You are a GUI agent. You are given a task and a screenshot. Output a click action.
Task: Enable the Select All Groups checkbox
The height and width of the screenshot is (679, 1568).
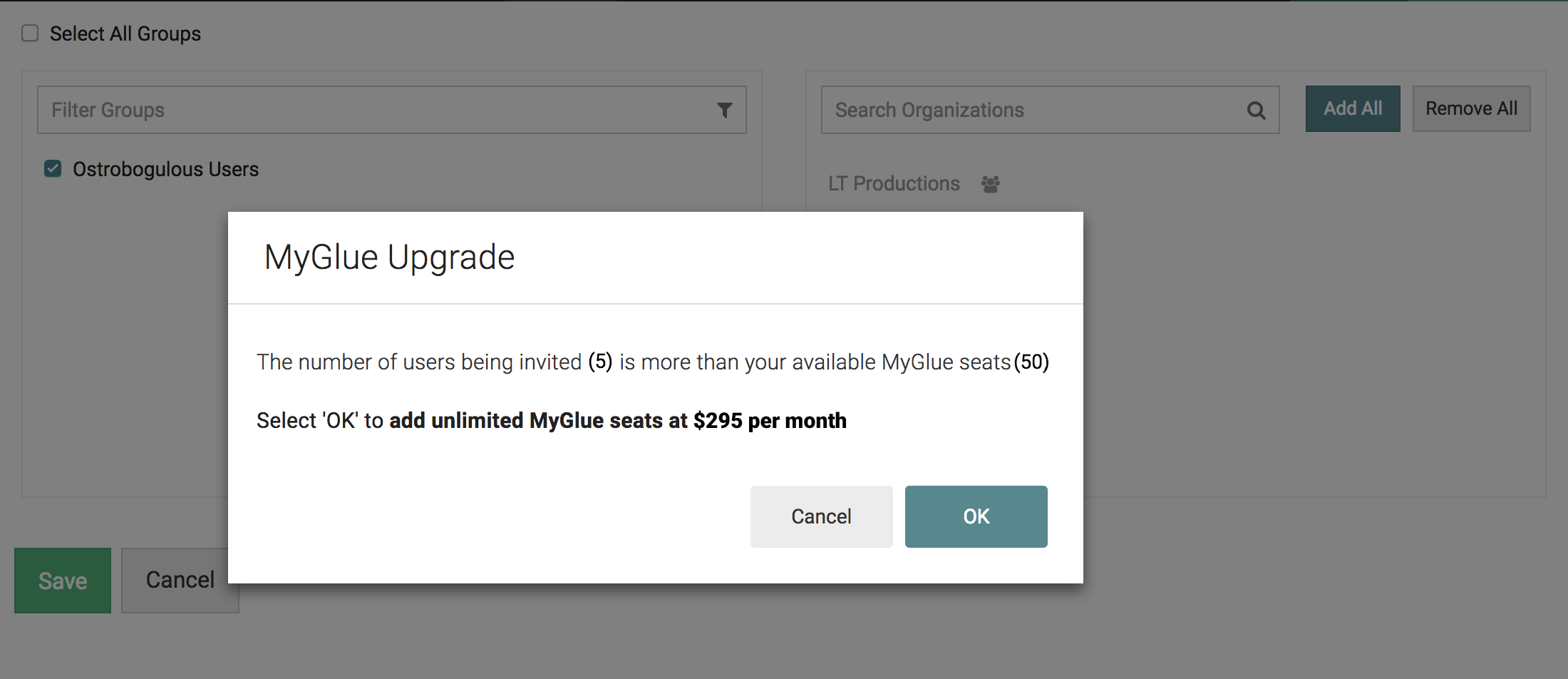29,32
